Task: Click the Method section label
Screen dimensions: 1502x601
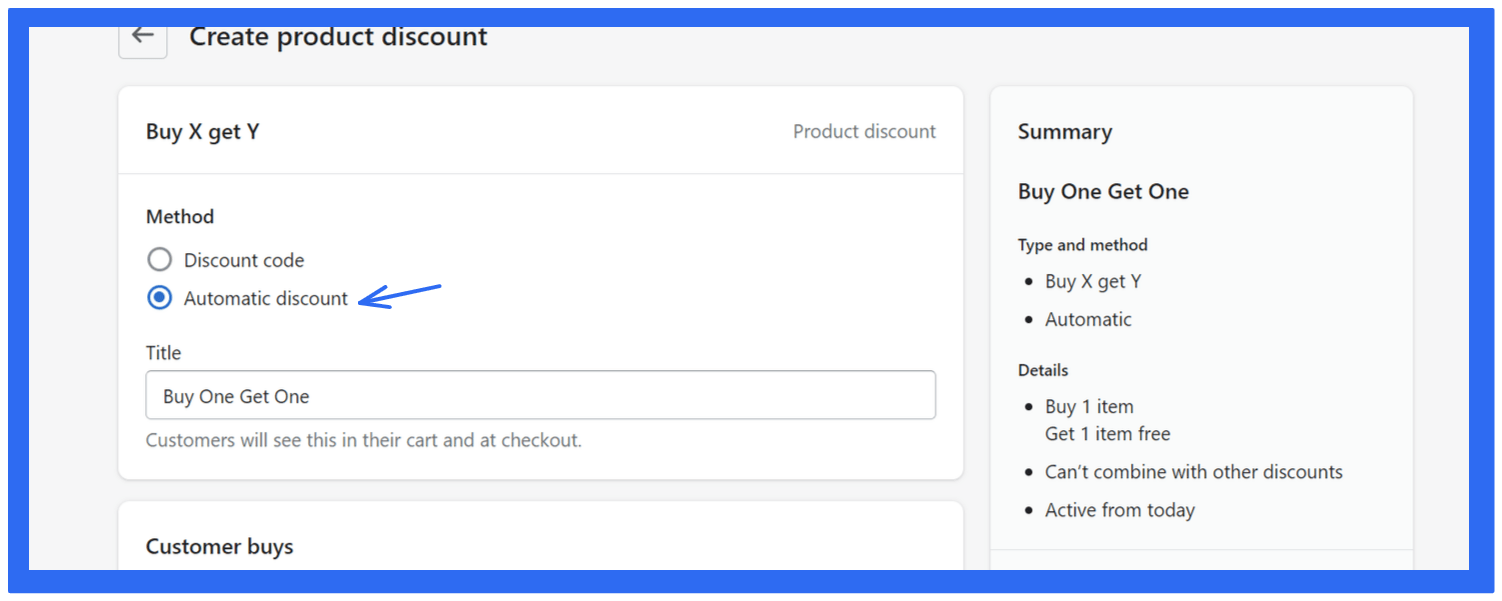Action: 180,216
